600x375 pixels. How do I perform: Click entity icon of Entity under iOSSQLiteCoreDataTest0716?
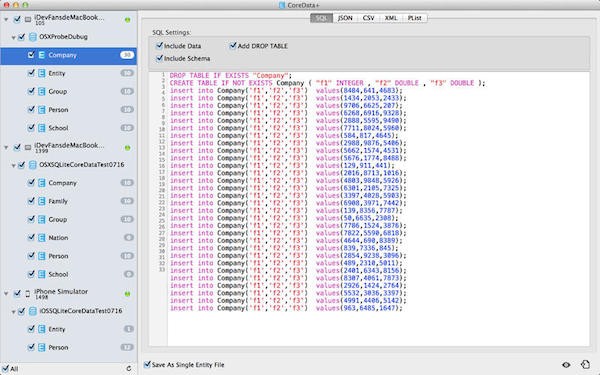pos(42,329)
